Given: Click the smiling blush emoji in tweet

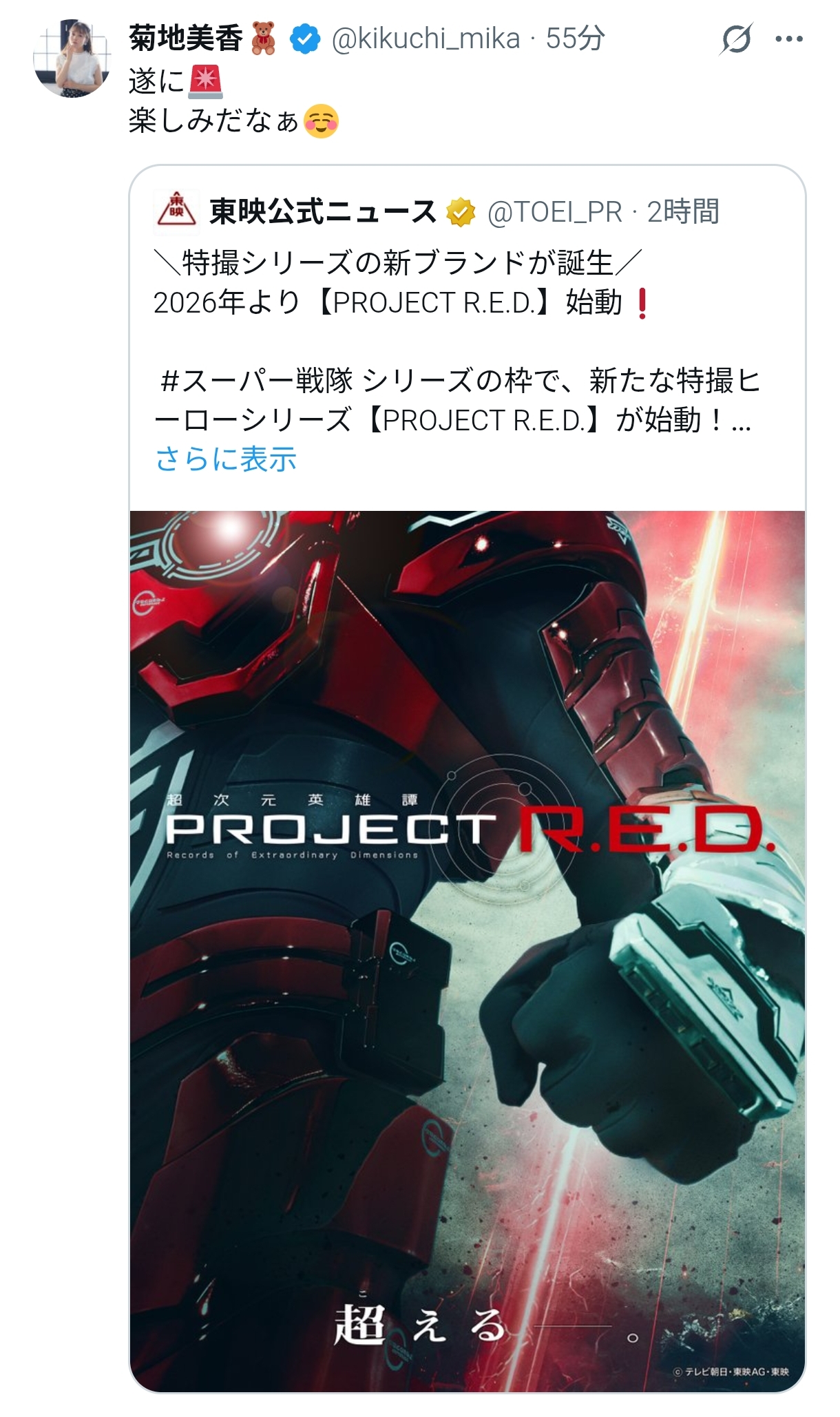Looking at the screenshot, I should click(x=321, y=121).
